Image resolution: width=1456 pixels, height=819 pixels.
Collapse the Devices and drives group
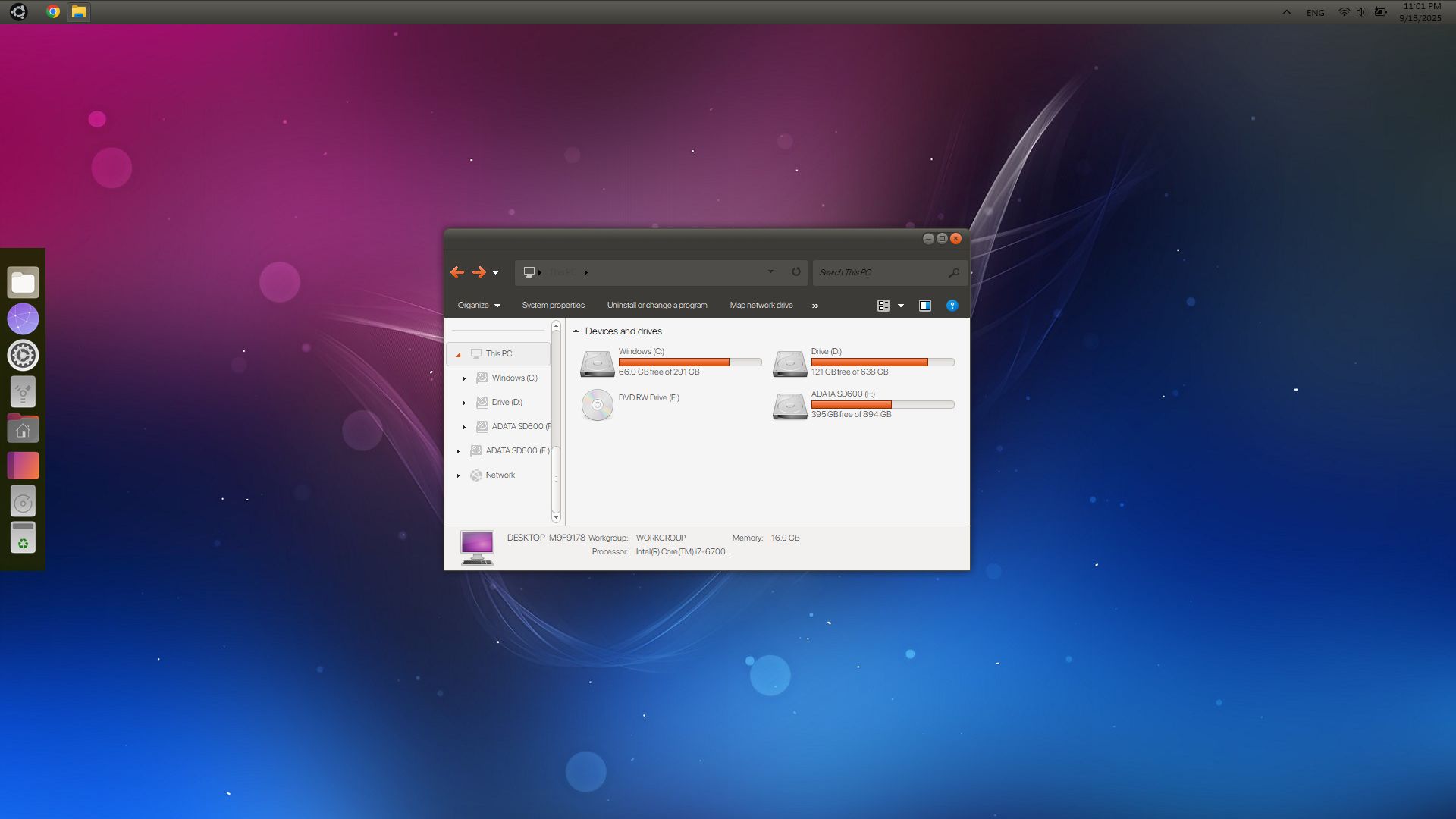coord(576,331)
